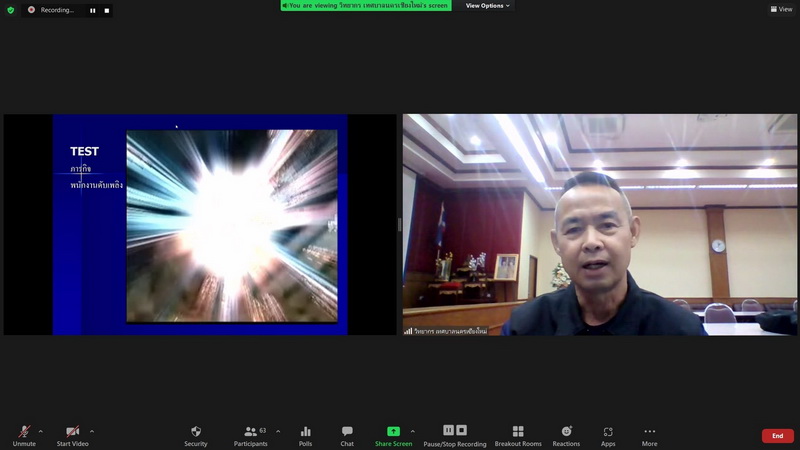The width and height of the screenshot is (800, 450).
Task: Open the Chat panel
Action: coord(347,432)
